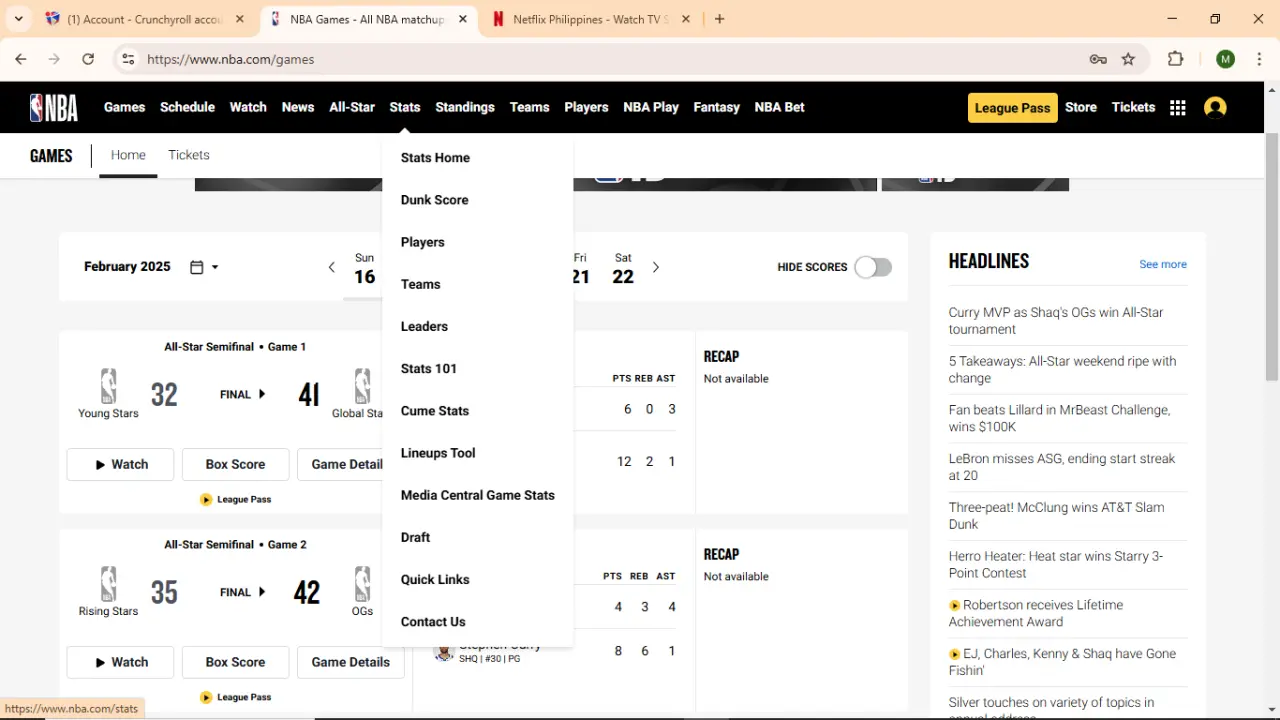
Task: Select Stats Home from the Stats menu
Action: click(x=435, y=158)
